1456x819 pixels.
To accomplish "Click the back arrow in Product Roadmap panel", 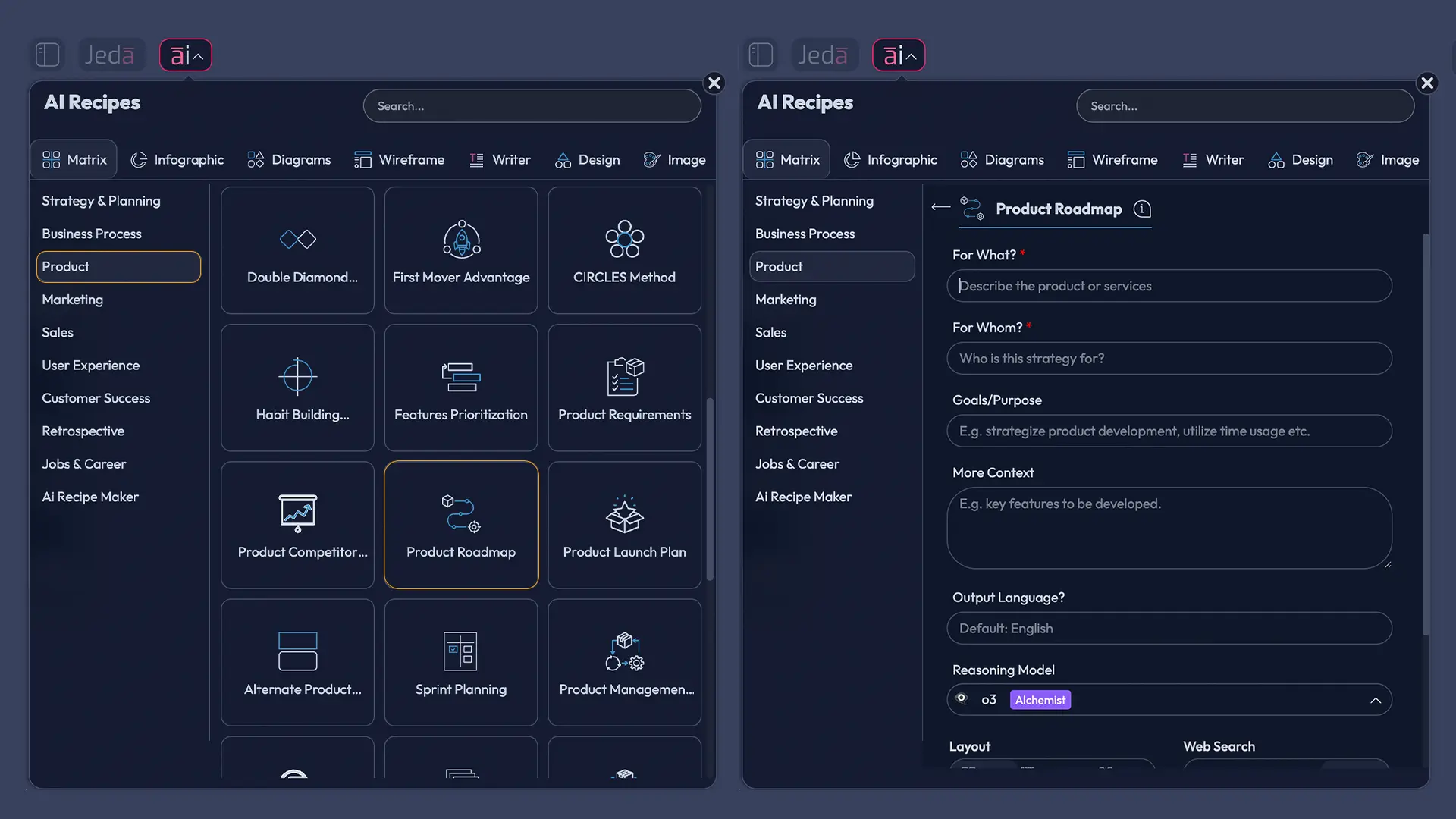I will pos(939,207).
